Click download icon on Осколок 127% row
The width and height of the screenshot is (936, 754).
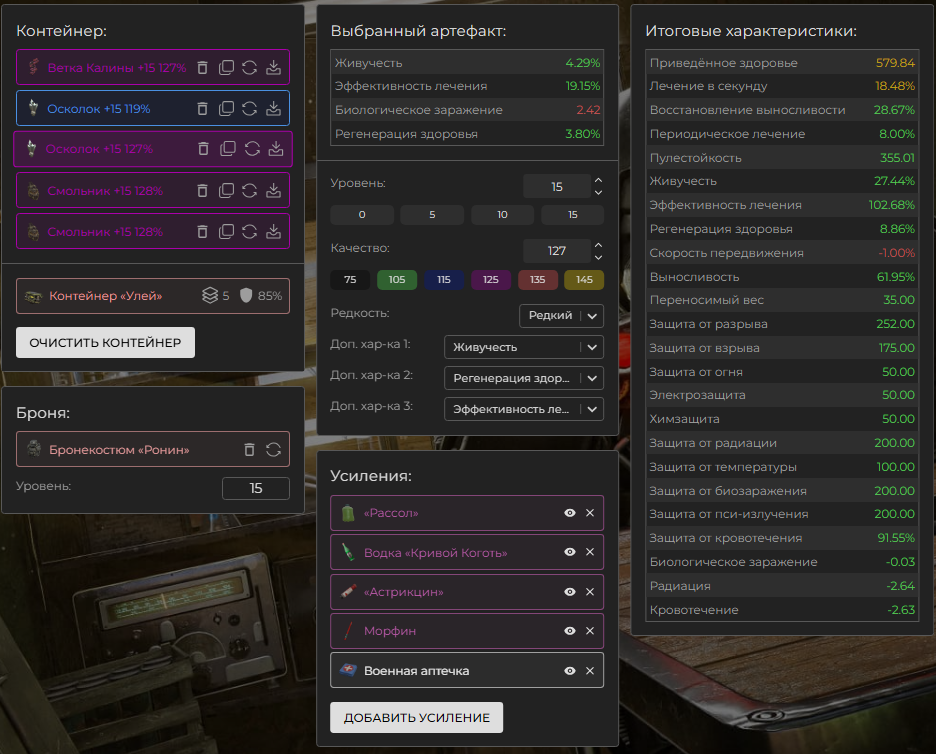pyautogui.click(x=276, y=149)
